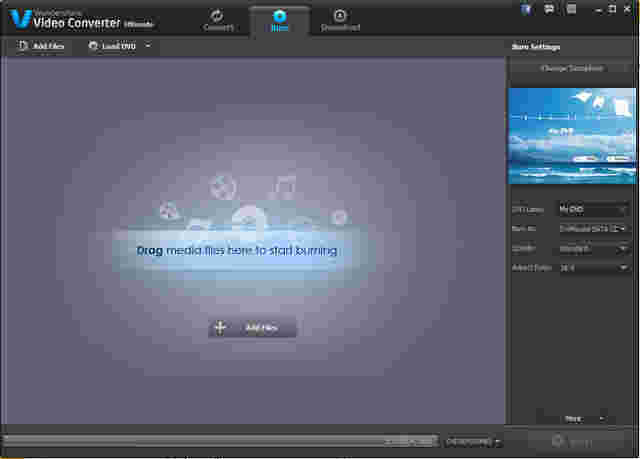The height and width of the screenshot is (459, 640).
Task: Close the Video Converter window
Action: click(x=627, y=9)
